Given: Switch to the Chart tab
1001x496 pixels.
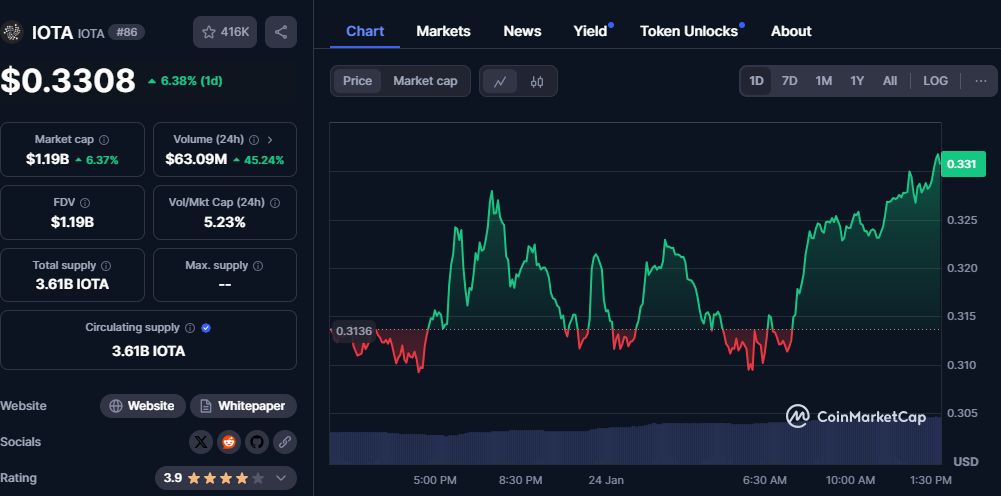Looking at the screenshot, I should click(x=365, y=31).
